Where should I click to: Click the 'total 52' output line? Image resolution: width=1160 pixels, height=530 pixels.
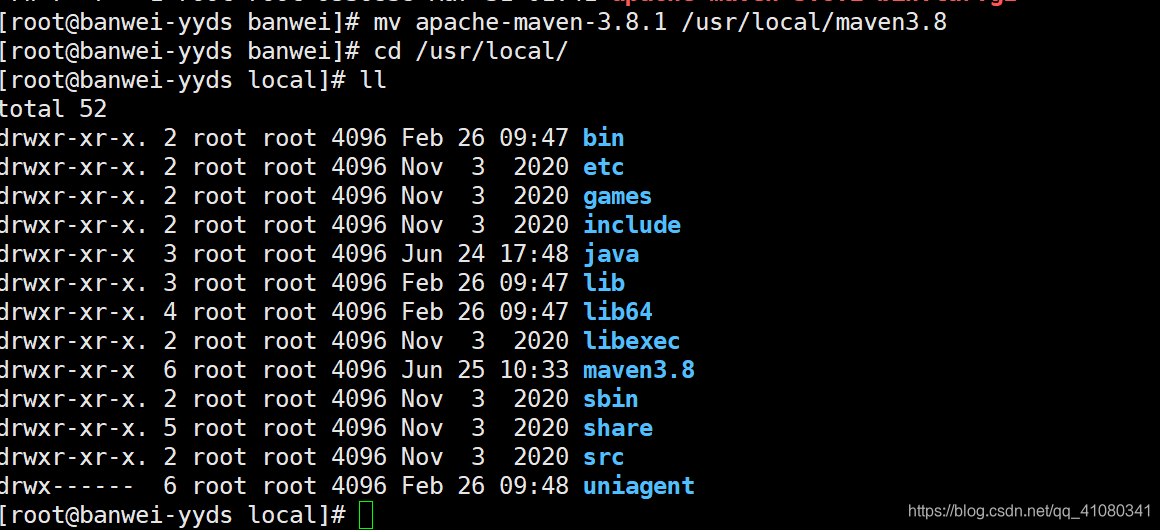(x=53, y=109)
